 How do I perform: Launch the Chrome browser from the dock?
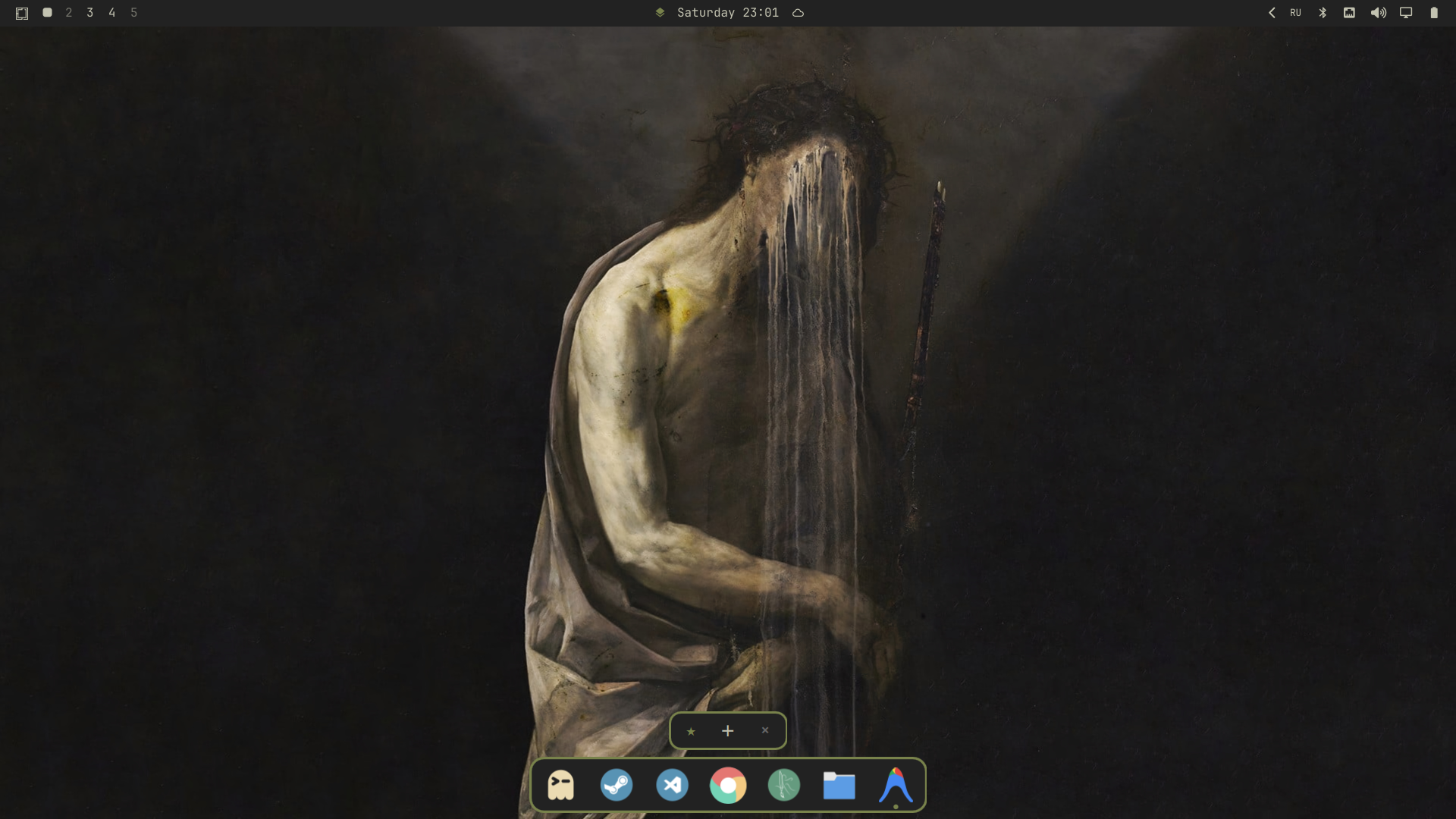728,786
